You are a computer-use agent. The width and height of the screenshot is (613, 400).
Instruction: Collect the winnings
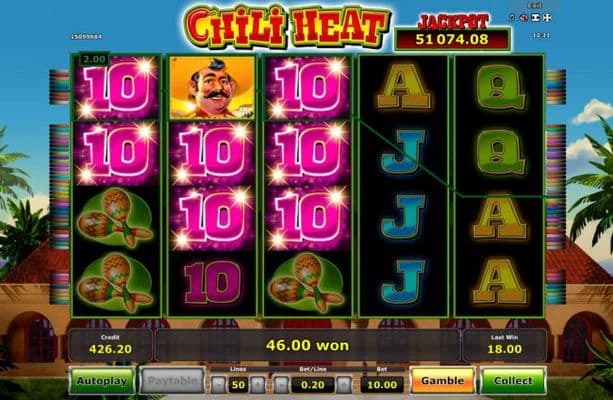click(x=513, y=381)
